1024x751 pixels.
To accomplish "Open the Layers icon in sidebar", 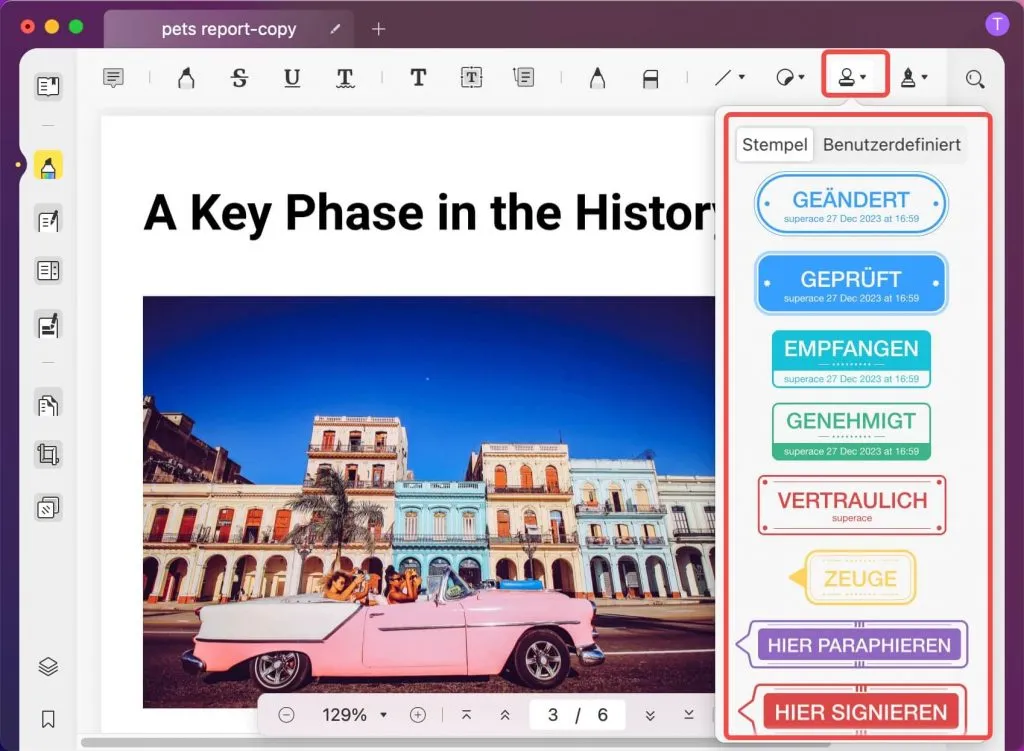I will coord(48,666).
